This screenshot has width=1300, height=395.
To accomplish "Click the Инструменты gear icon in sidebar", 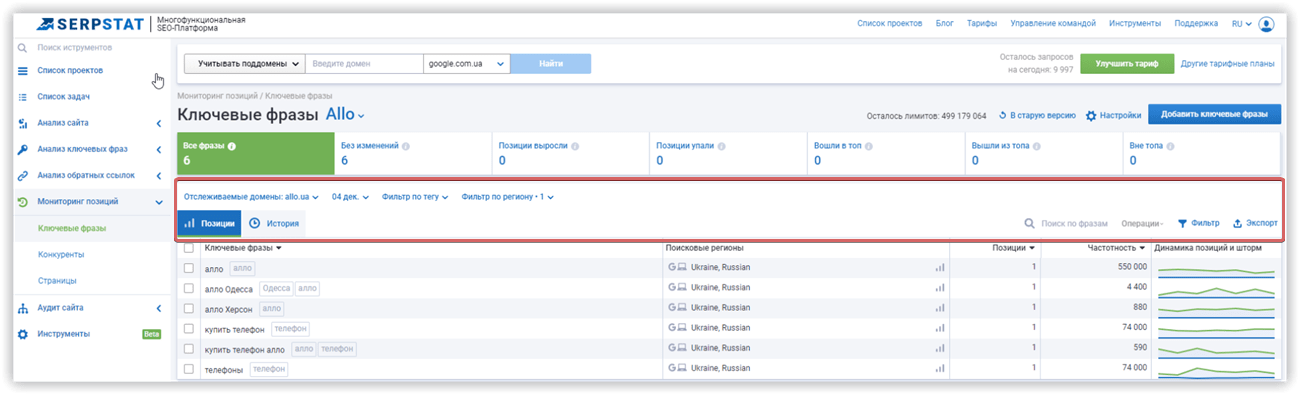I will pos(22,334).
